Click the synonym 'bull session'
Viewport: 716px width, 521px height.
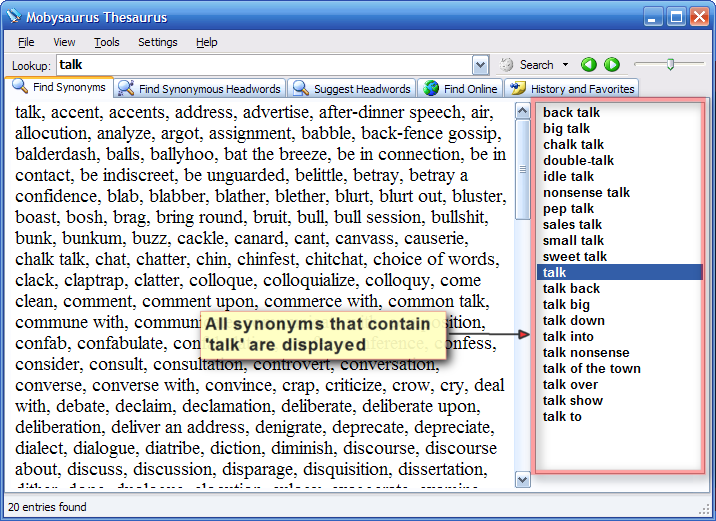pos(378,217)
